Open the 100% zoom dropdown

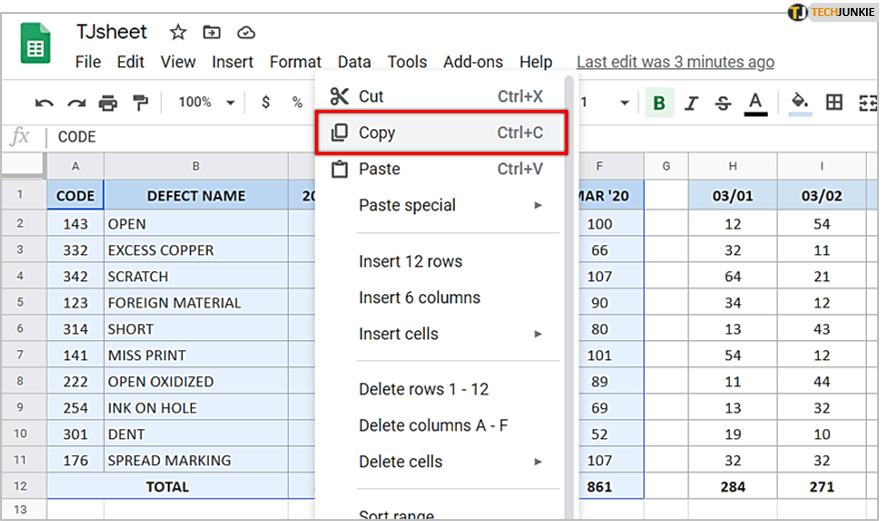click(x=206, y=102)
